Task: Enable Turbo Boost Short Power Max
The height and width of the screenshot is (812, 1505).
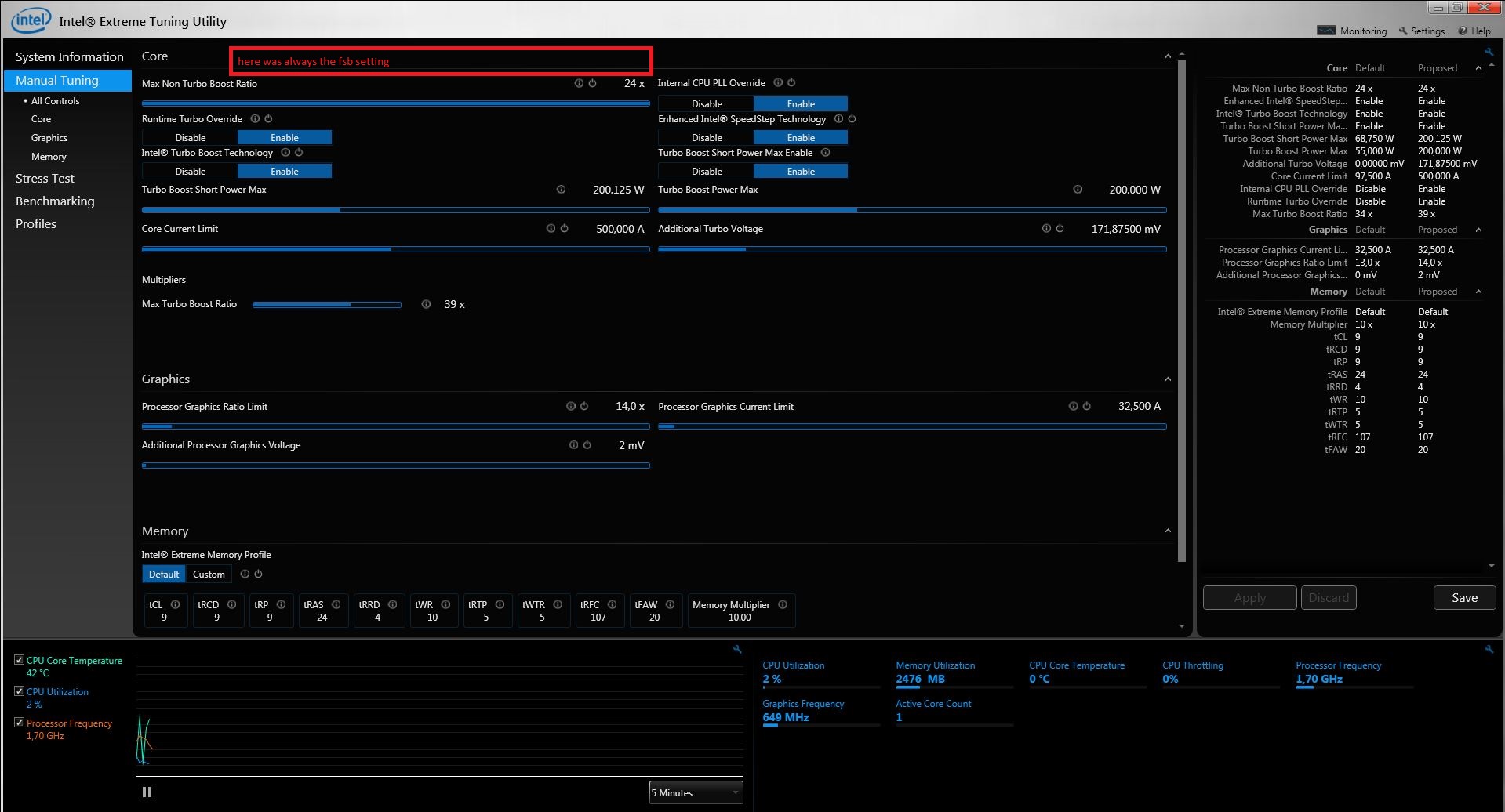Action: [801, 171]
